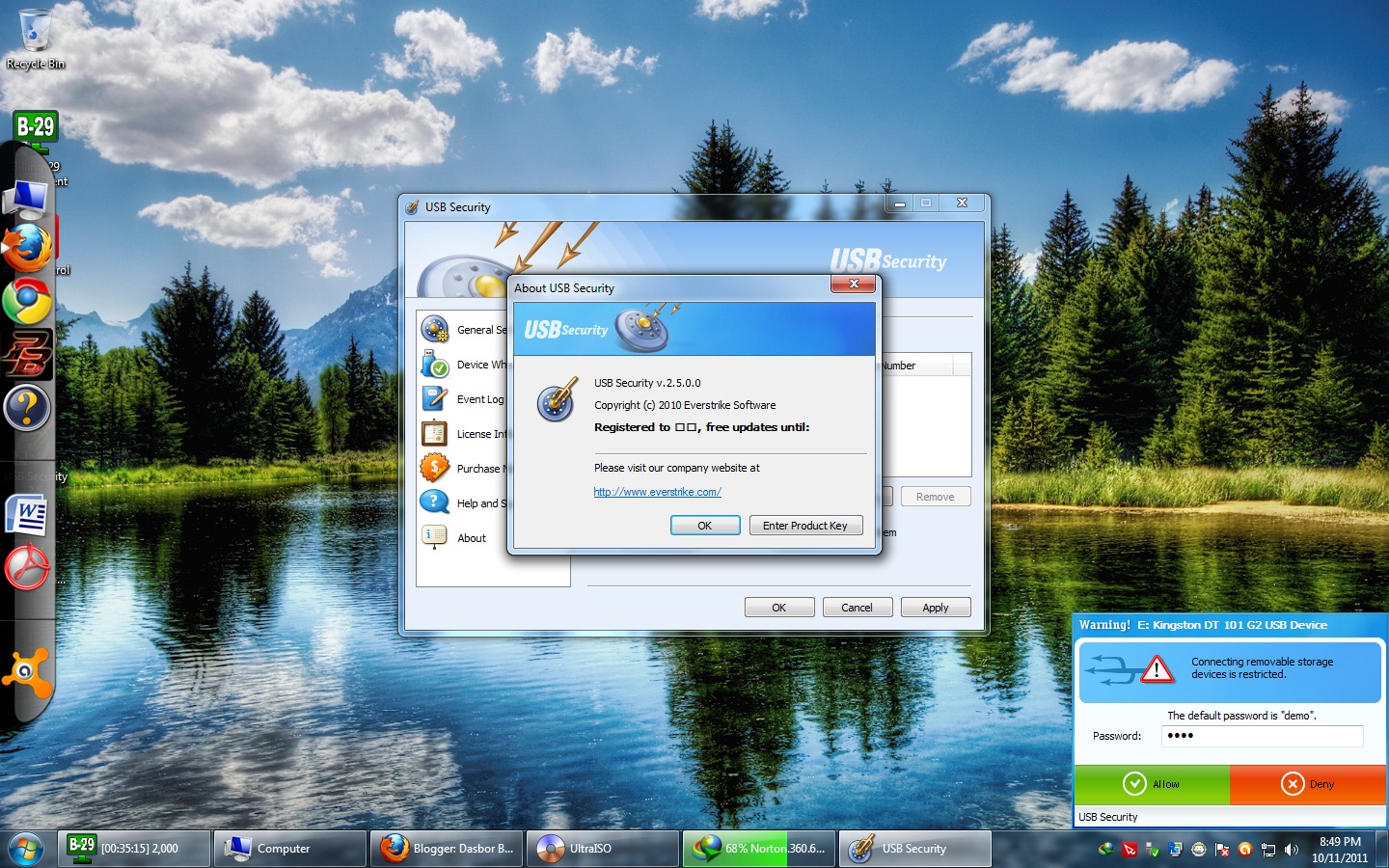
Task: Launch Microsoft Word from the side dock
Action: click(27, 514)
